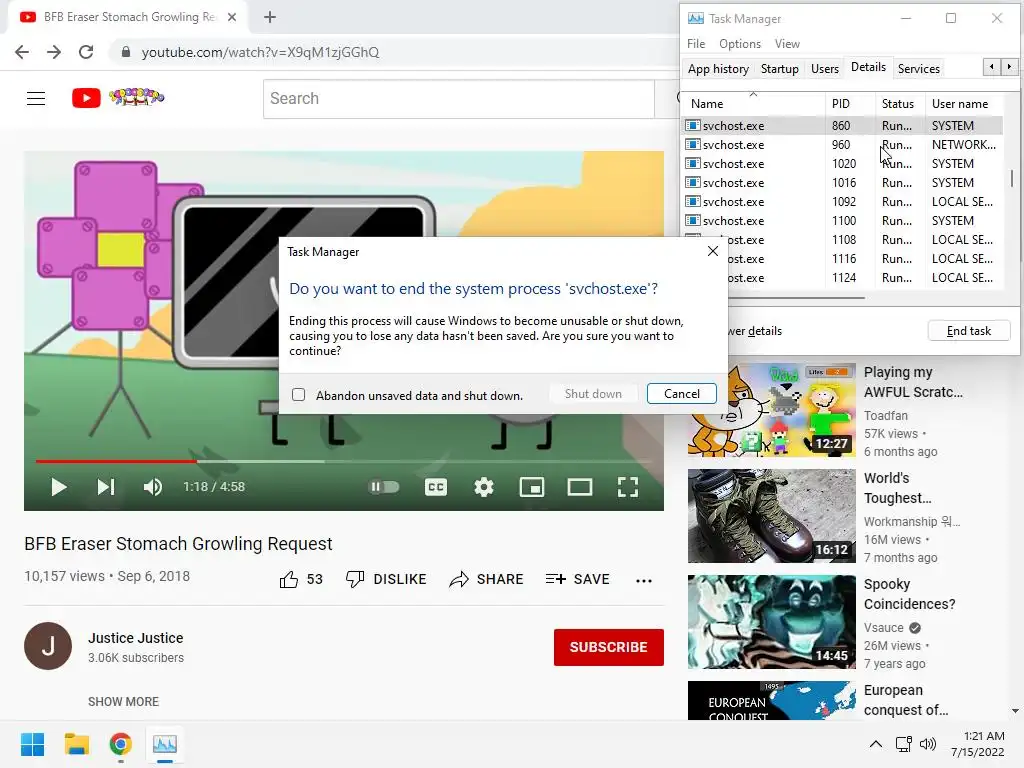Play the YouTube video
This screenshot has height=768, width=1024.
[x=59, y=487]
